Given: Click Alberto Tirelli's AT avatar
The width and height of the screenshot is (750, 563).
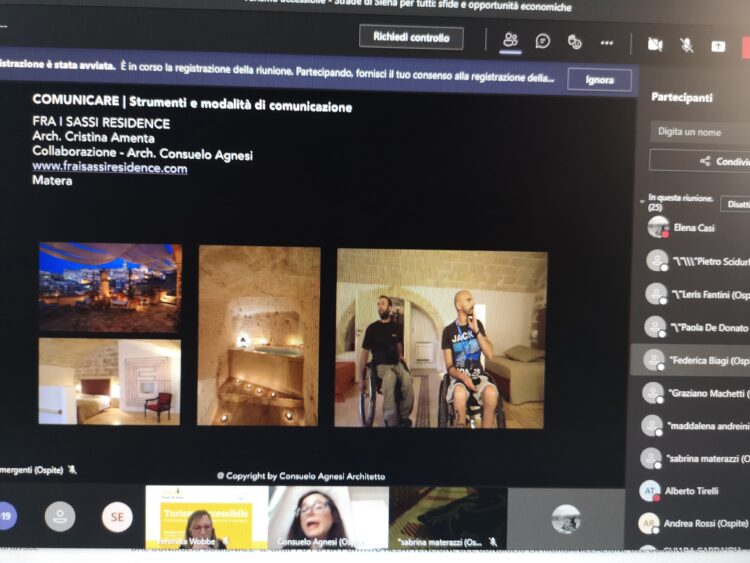Looking at the screenshot, I should coord(650,491).
